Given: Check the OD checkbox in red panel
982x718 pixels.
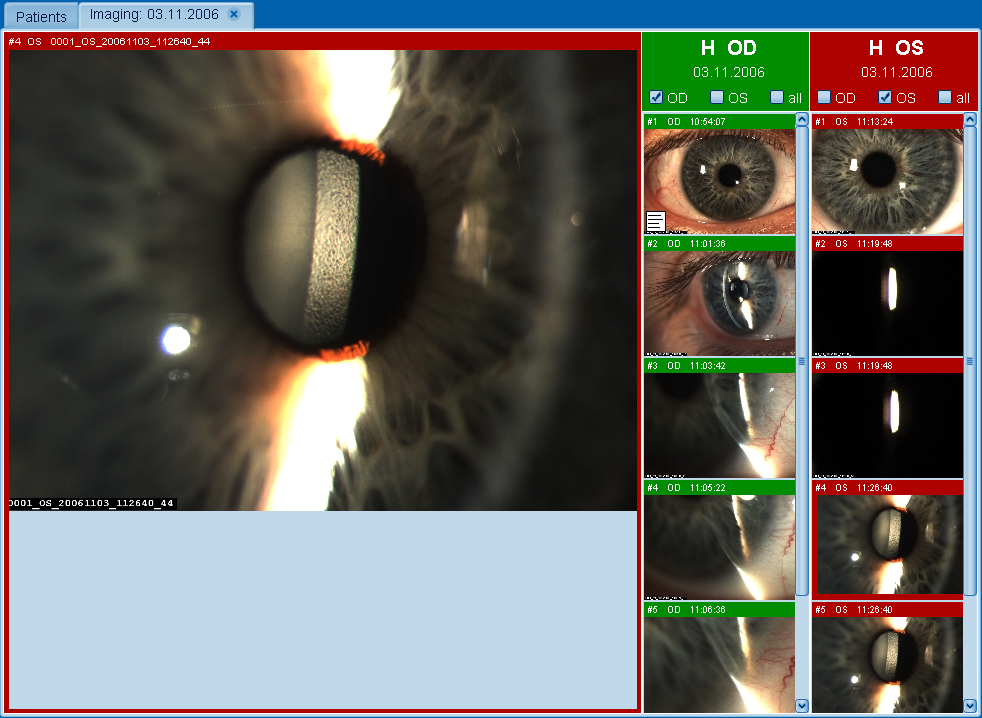Looking at the screenshot, I should (824, 97).
